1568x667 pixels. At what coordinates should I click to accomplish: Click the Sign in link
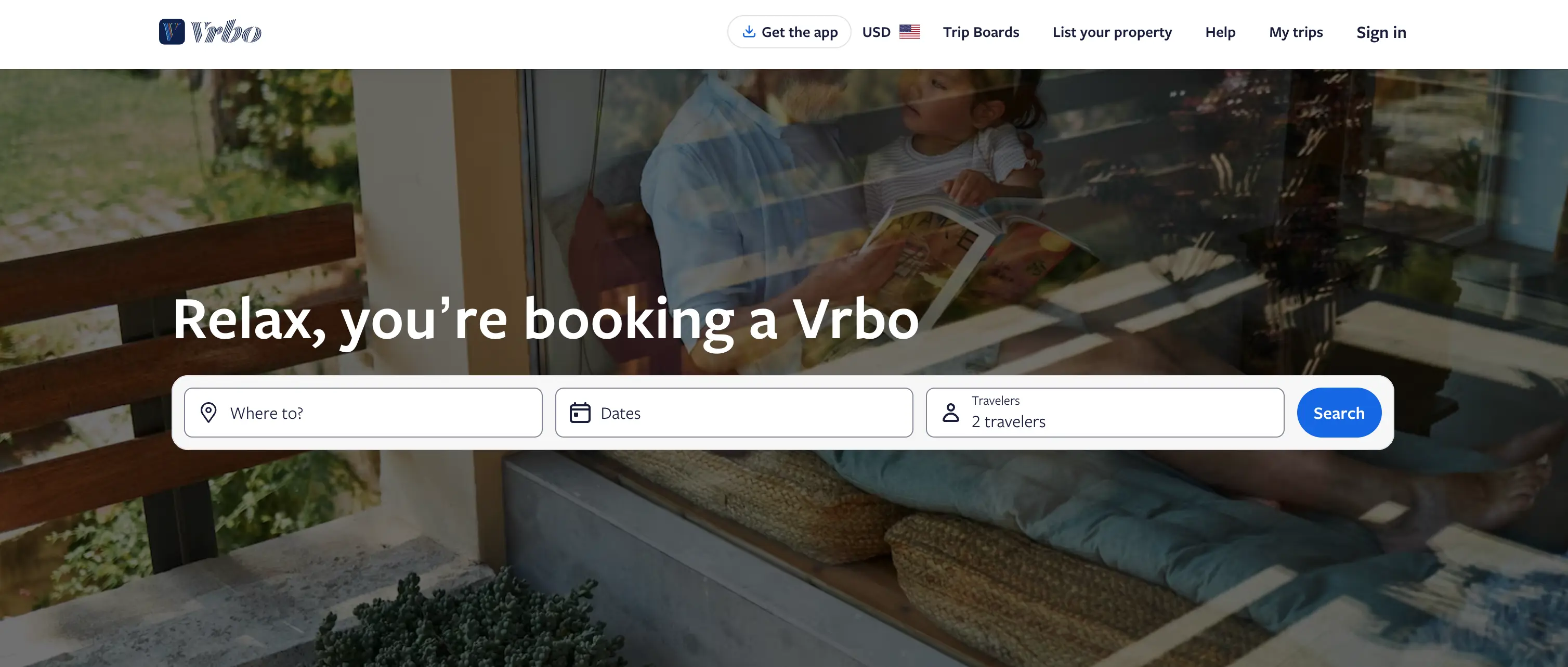(1381, 32)
